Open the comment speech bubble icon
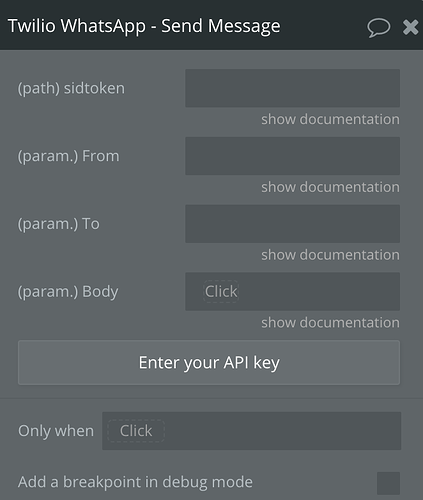This screenshot has height=500, width=423. (x=379, y=28)
